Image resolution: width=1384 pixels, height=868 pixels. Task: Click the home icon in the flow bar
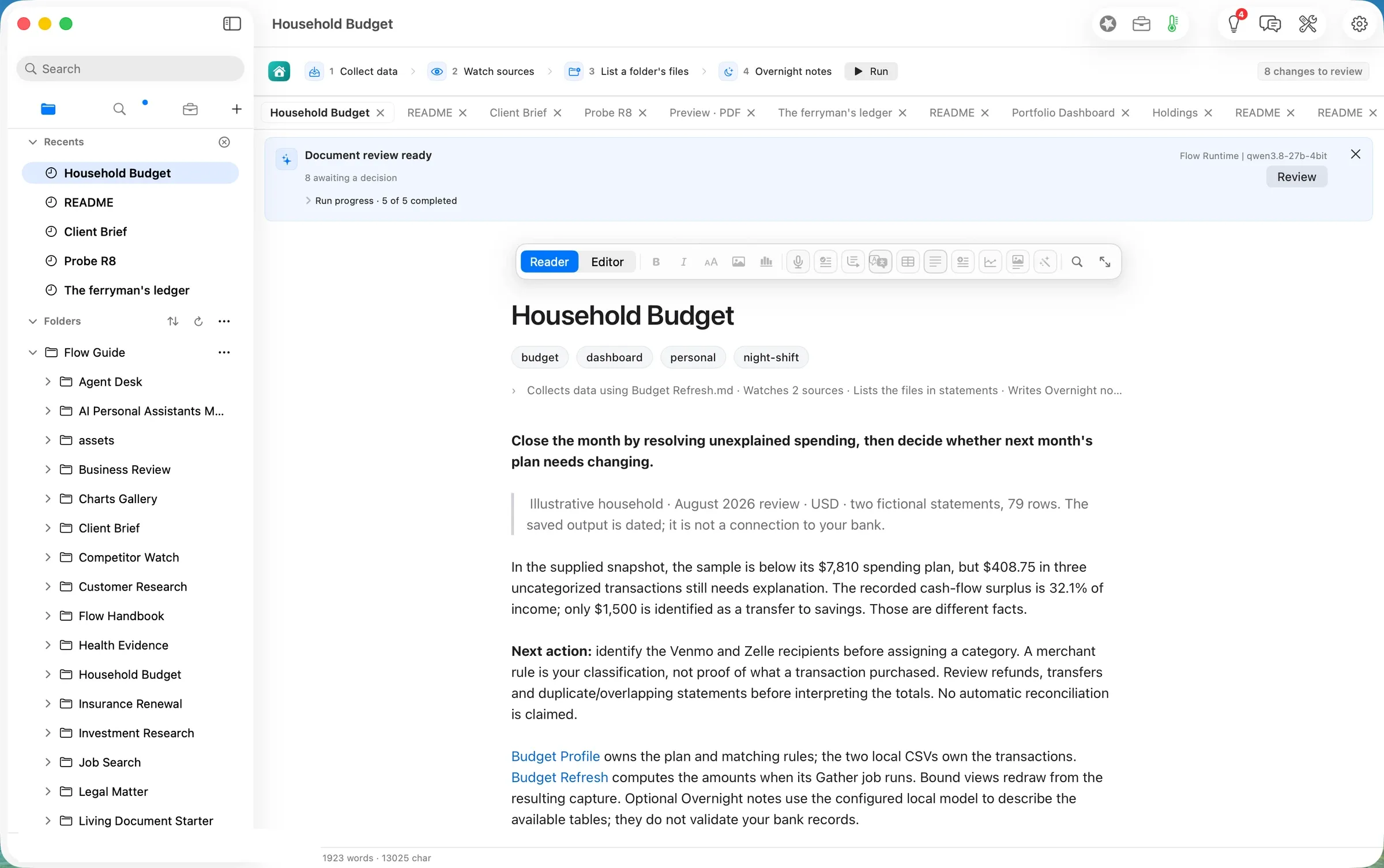(x=279, y=71)
